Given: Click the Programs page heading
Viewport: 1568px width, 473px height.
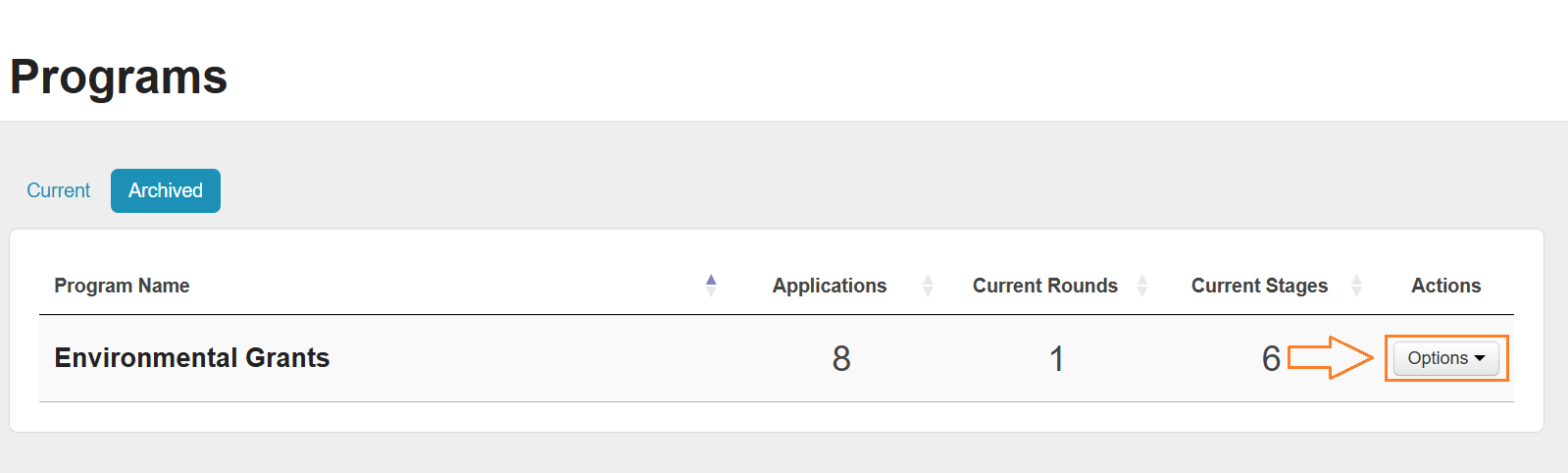Looking at the screenshot, I should click(119, 77).
